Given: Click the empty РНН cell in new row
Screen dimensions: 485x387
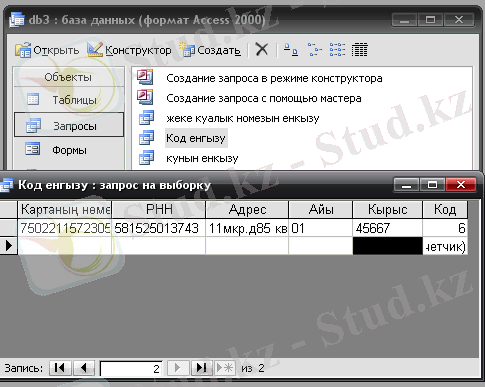Looking at the screenshot, I should click(x=159, y=246).
